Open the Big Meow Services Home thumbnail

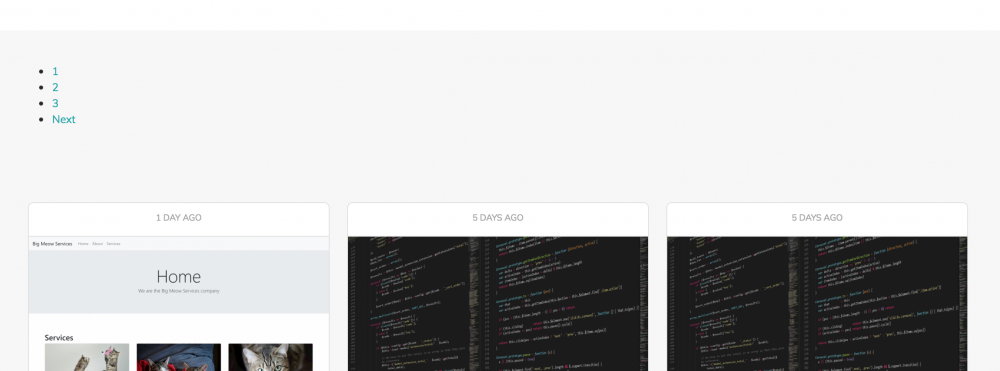[179, 304]
